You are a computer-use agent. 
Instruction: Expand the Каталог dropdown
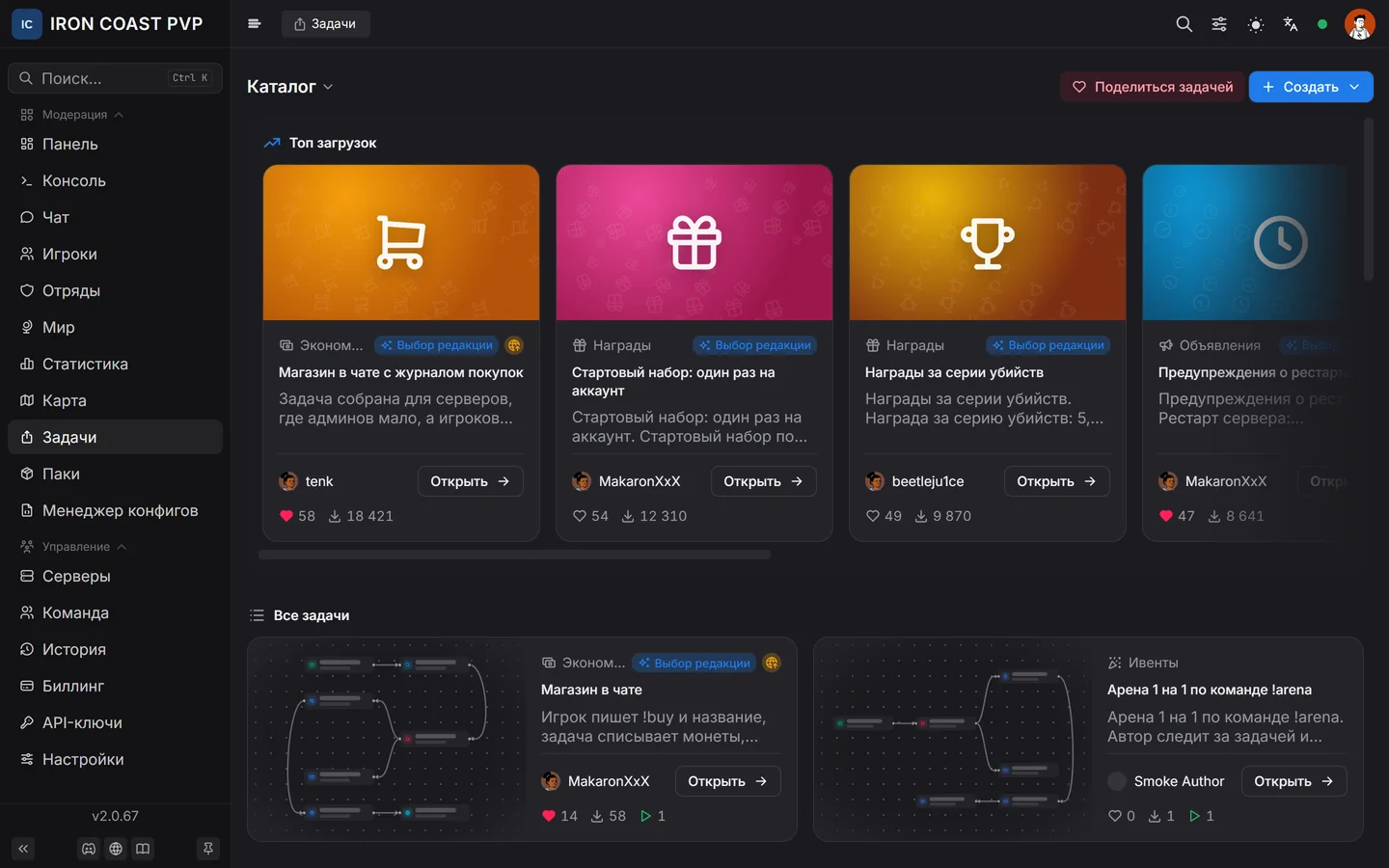pos(290,87)
